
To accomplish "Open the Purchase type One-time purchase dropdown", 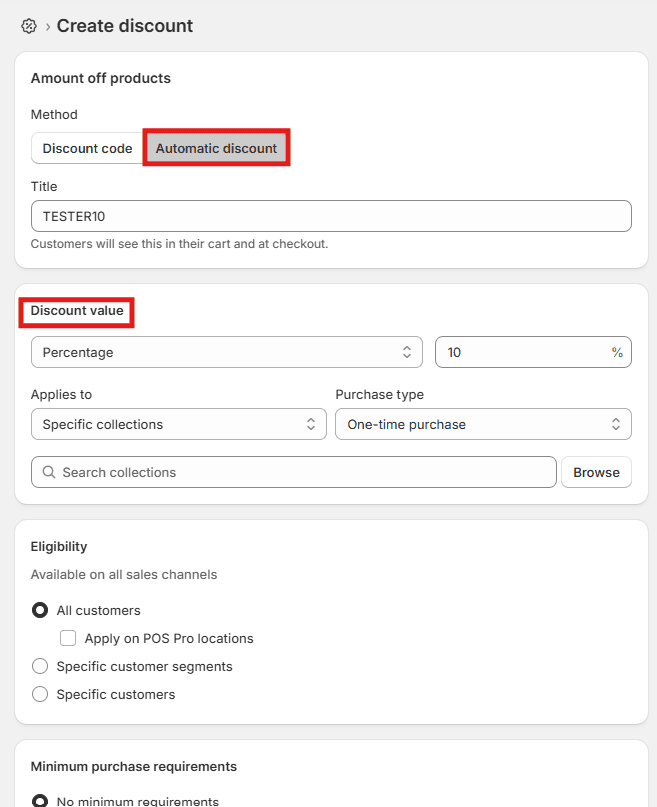I will click(483, 424).
